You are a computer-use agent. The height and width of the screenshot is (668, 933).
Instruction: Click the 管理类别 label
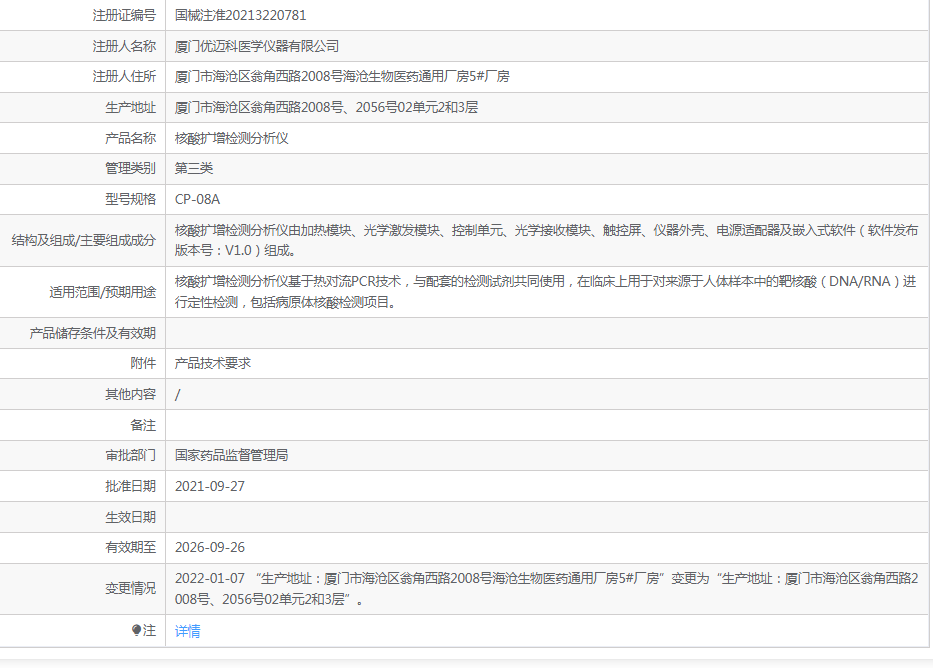click(131, 168)
